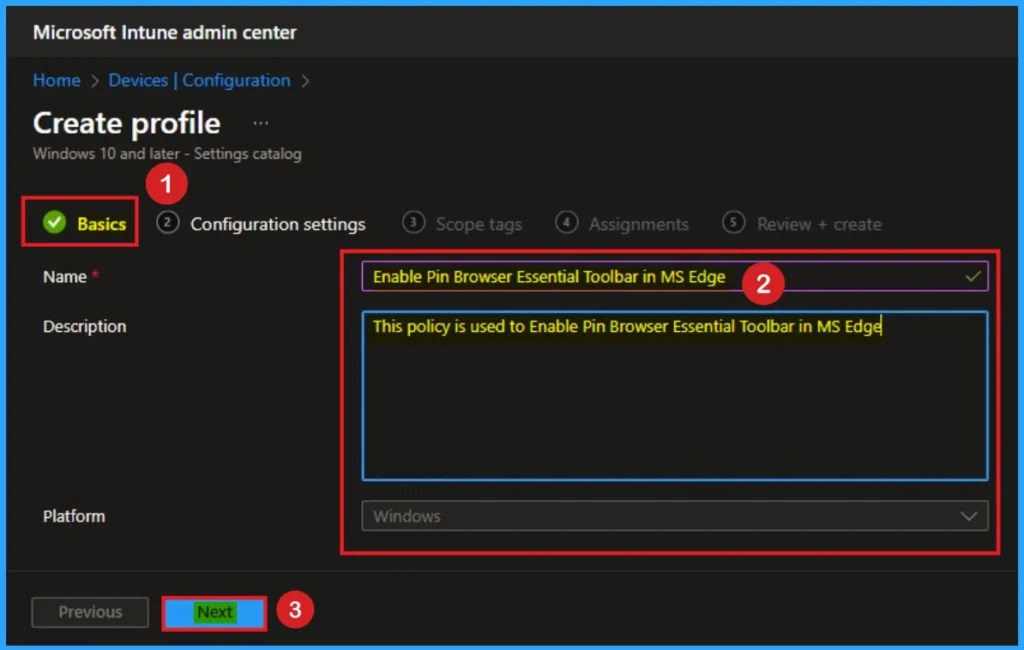Viewport: 1024px width, 650px height.
Task: Click the Previous button
Action: click(90, 612)
